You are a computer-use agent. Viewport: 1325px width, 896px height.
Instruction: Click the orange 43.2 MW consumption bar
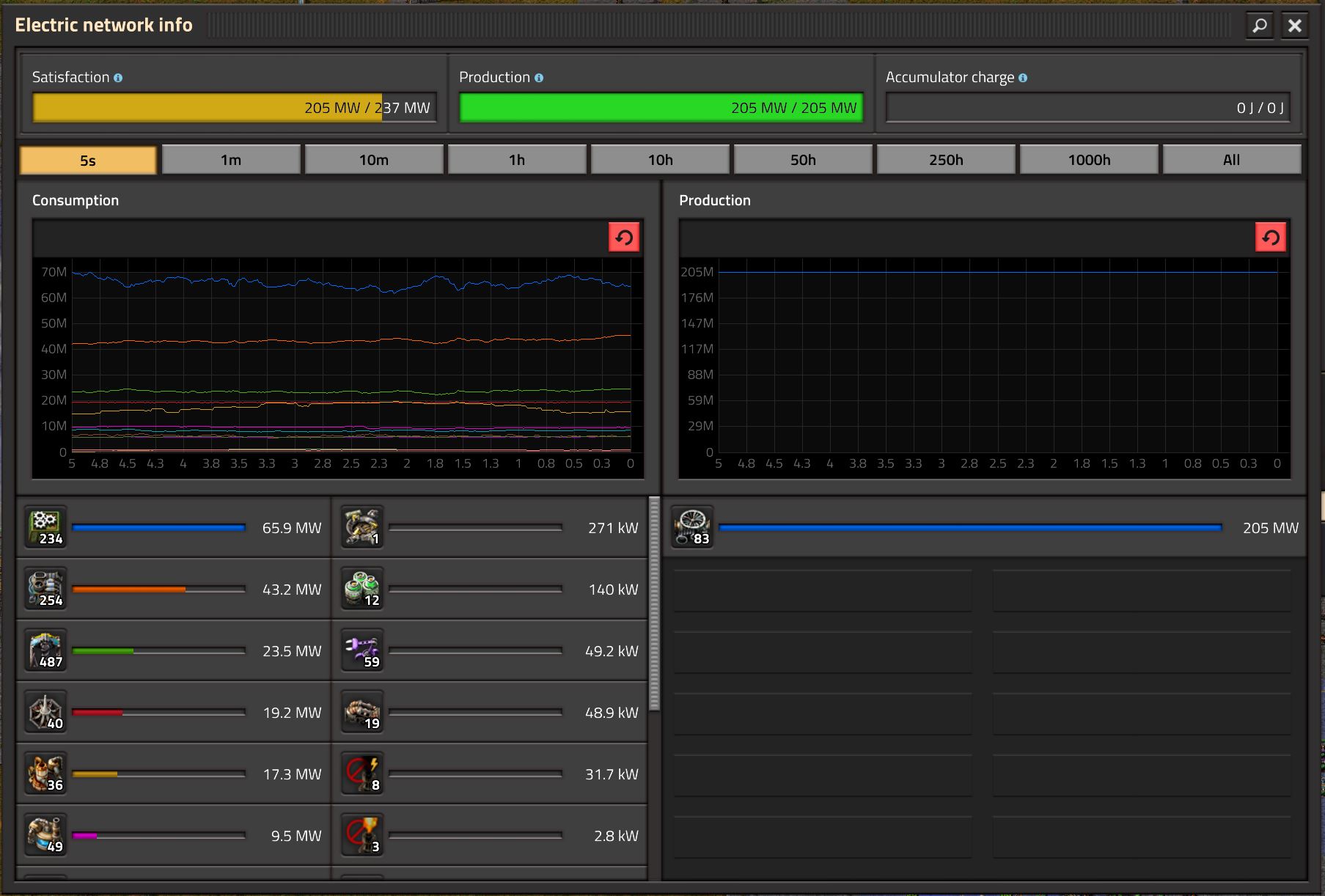pos(158,590)
